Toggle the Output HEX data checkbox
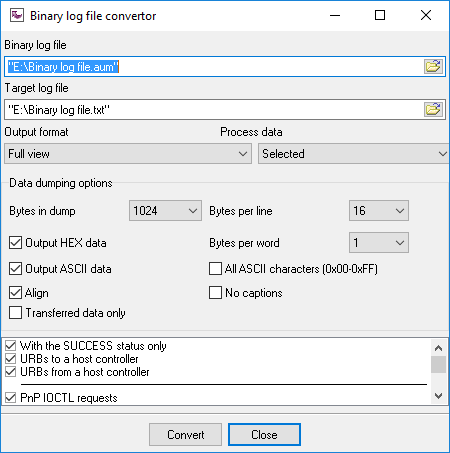 [x=15, y=243]
